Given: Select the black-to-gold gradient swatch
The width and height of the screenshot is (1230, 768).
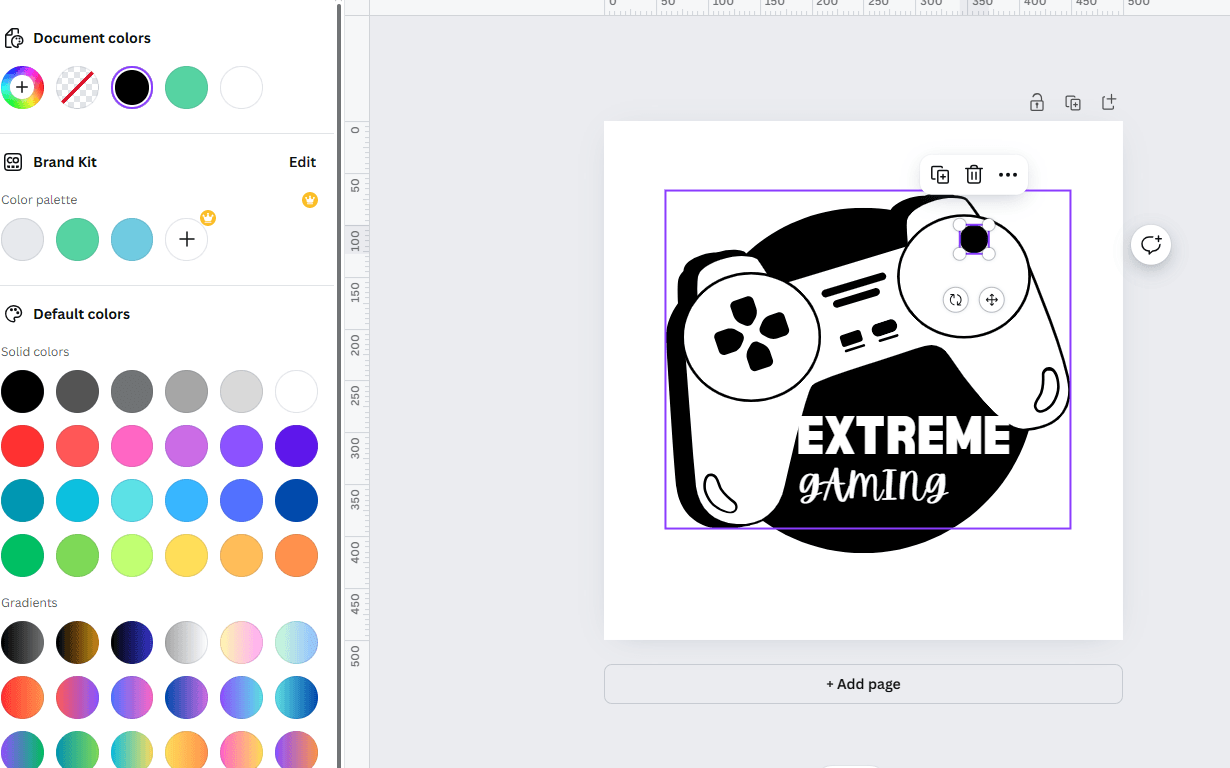Looking at the screenshot, I should pyautogui.click(x=77, y=642).
